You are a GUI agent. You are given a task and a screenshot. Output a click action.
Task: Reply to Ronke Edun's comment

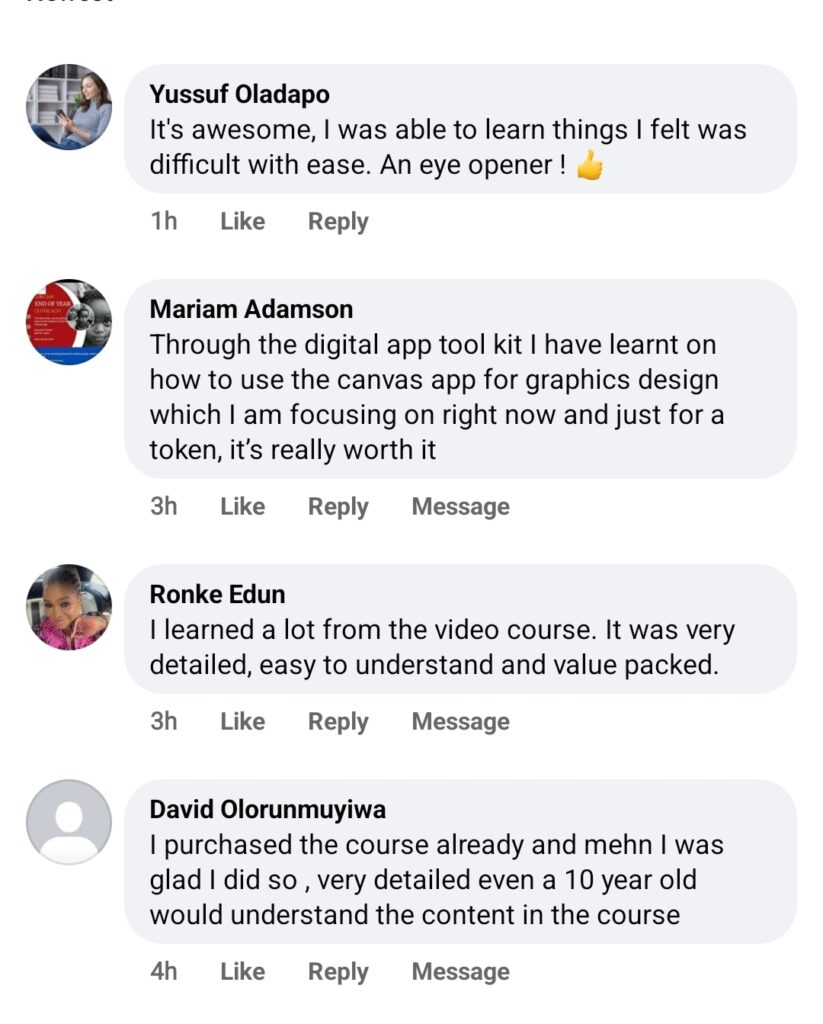(x=338, y=721)
